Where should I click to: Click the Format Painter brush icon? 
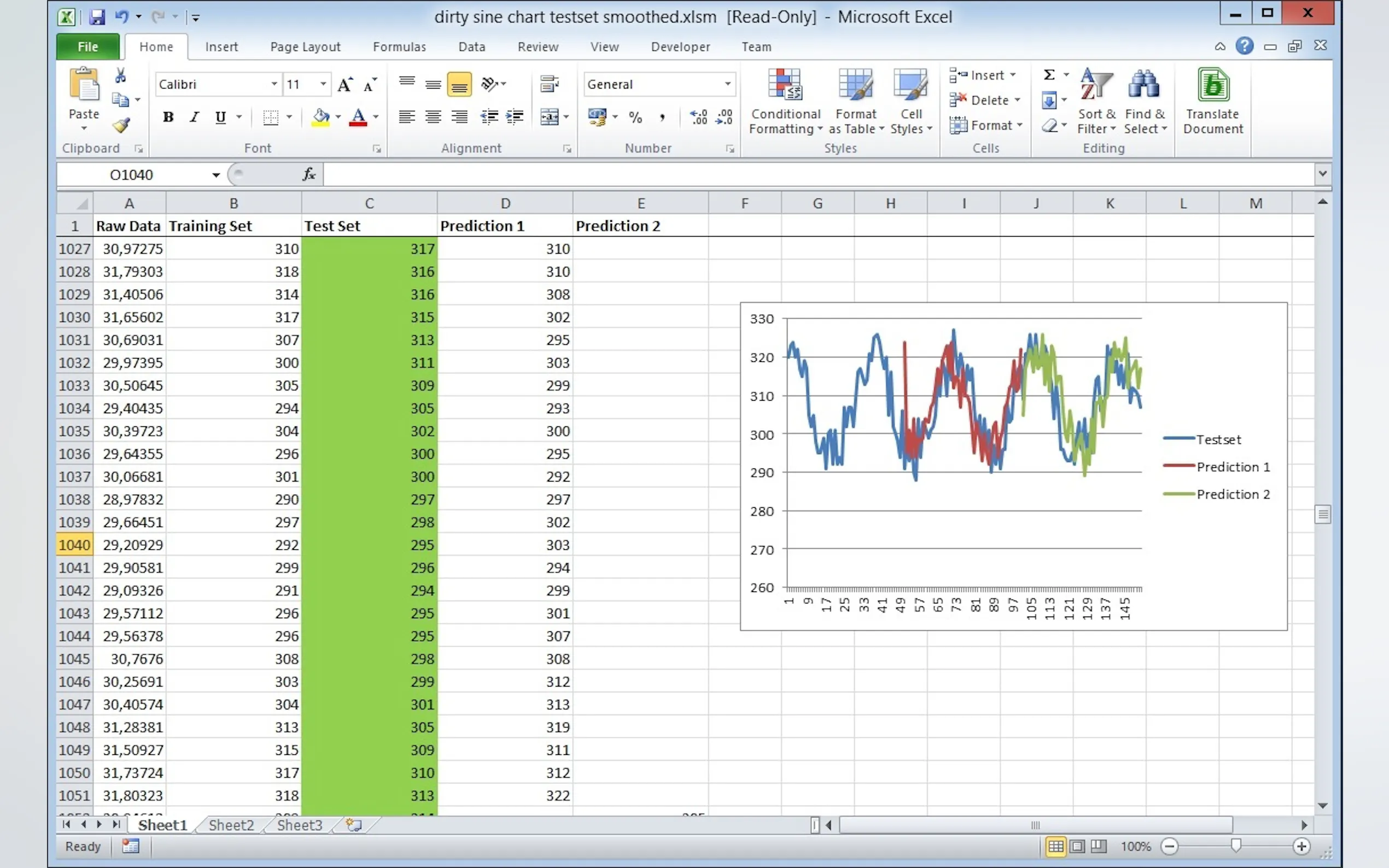coord(121,125)
